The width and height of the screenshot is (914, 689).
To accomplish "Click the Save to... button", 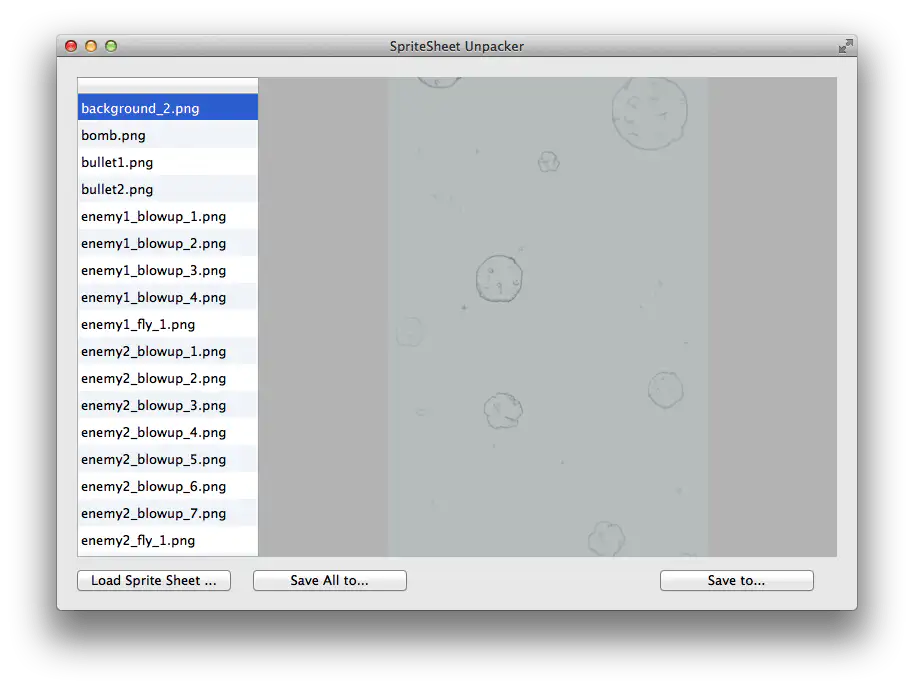I will coord(736,580).
